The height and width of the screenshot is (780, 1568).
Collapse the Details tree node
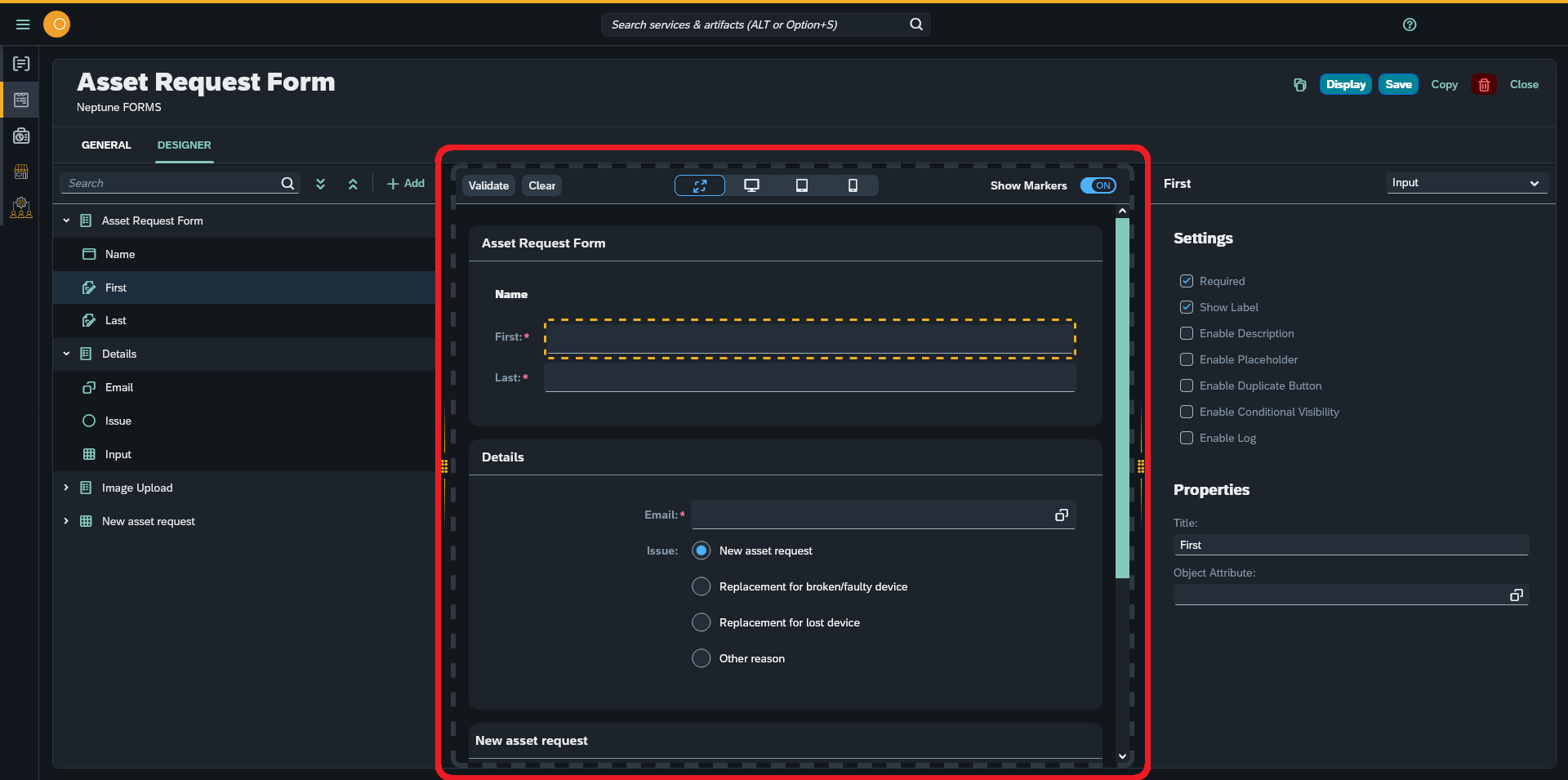[x=66, y=354]
